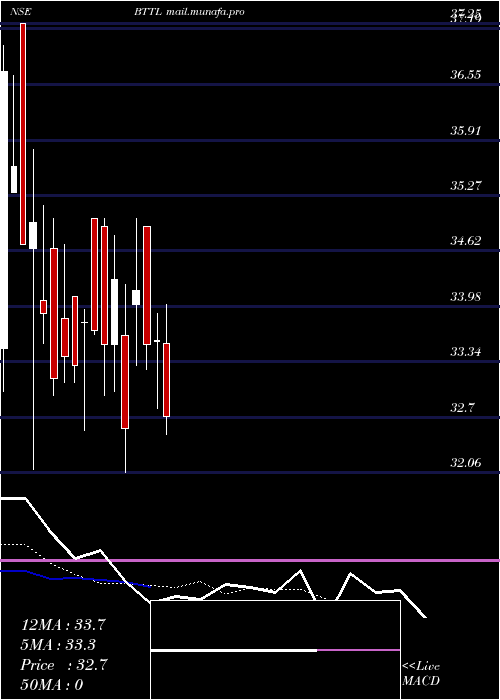The image size is (500, 700).
Task: Click the 32.7 price axis label
Action: pyautogui.click(x=463, y=408)
